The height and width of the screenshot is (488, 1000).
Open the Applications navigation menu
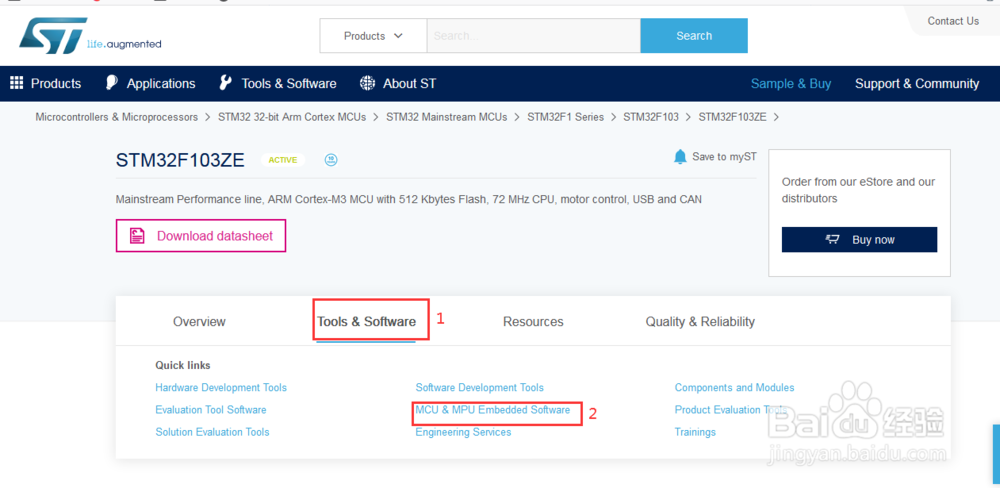[161, 84]
